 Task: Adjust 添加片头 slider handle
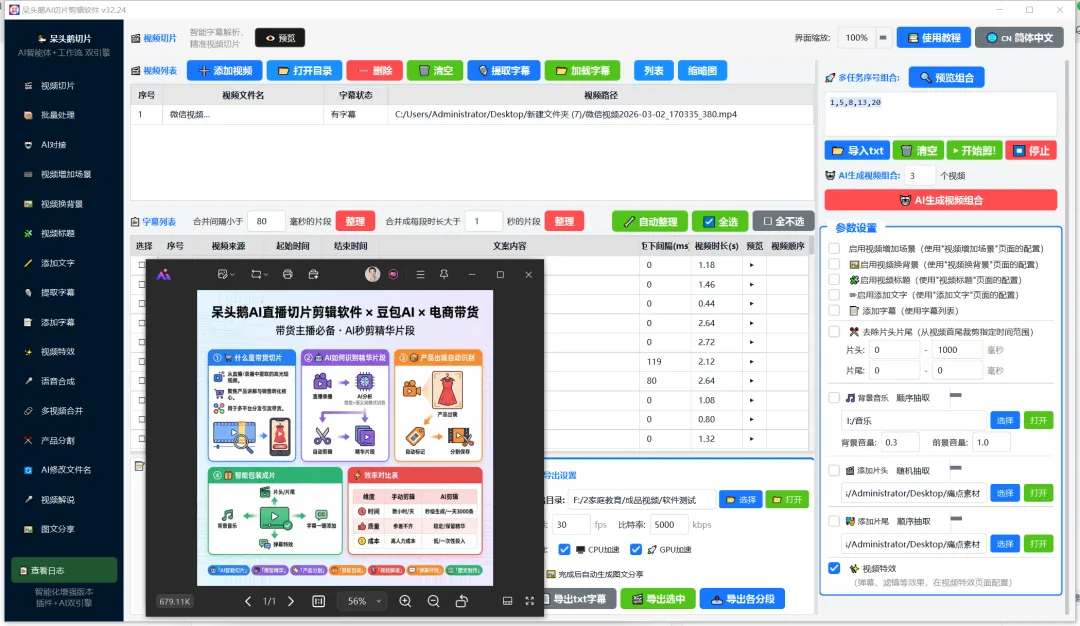[955, 468]
